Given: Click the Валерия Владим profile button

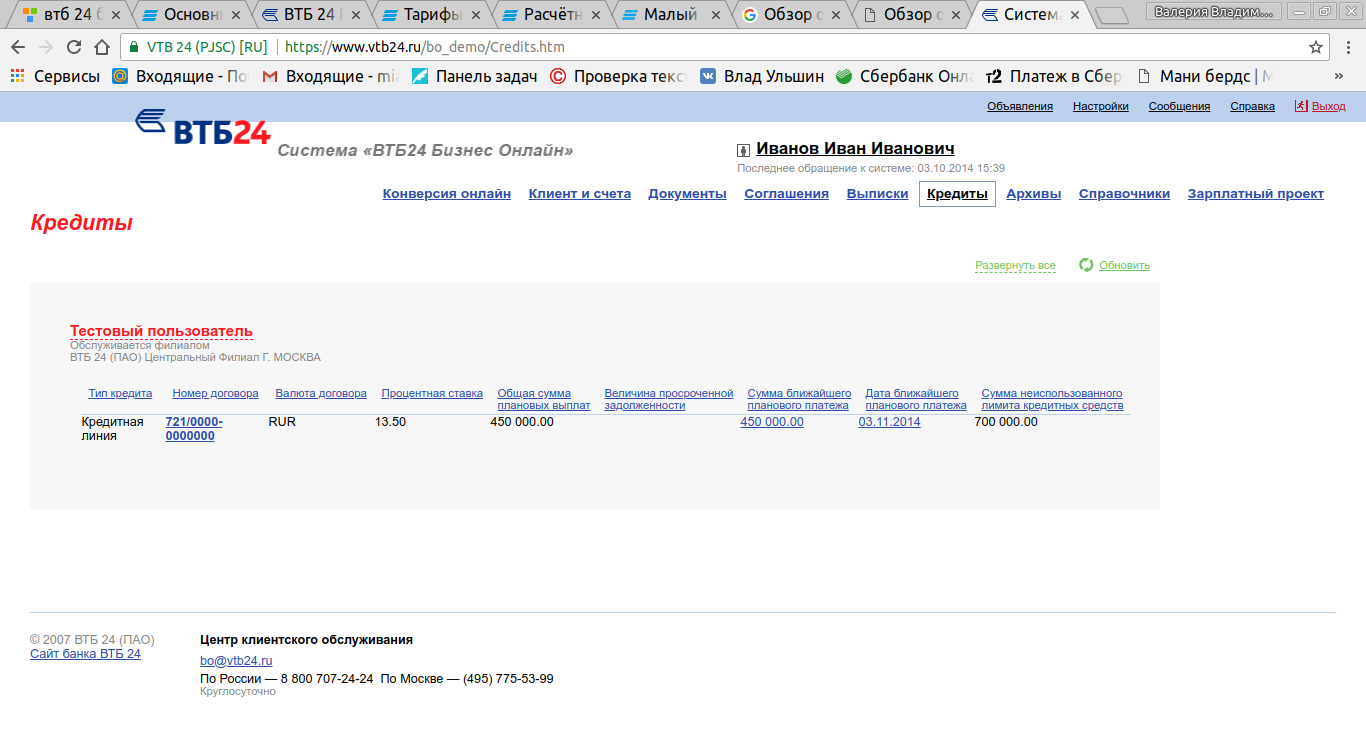Looking at the screenshot, I should (1216, 11).
